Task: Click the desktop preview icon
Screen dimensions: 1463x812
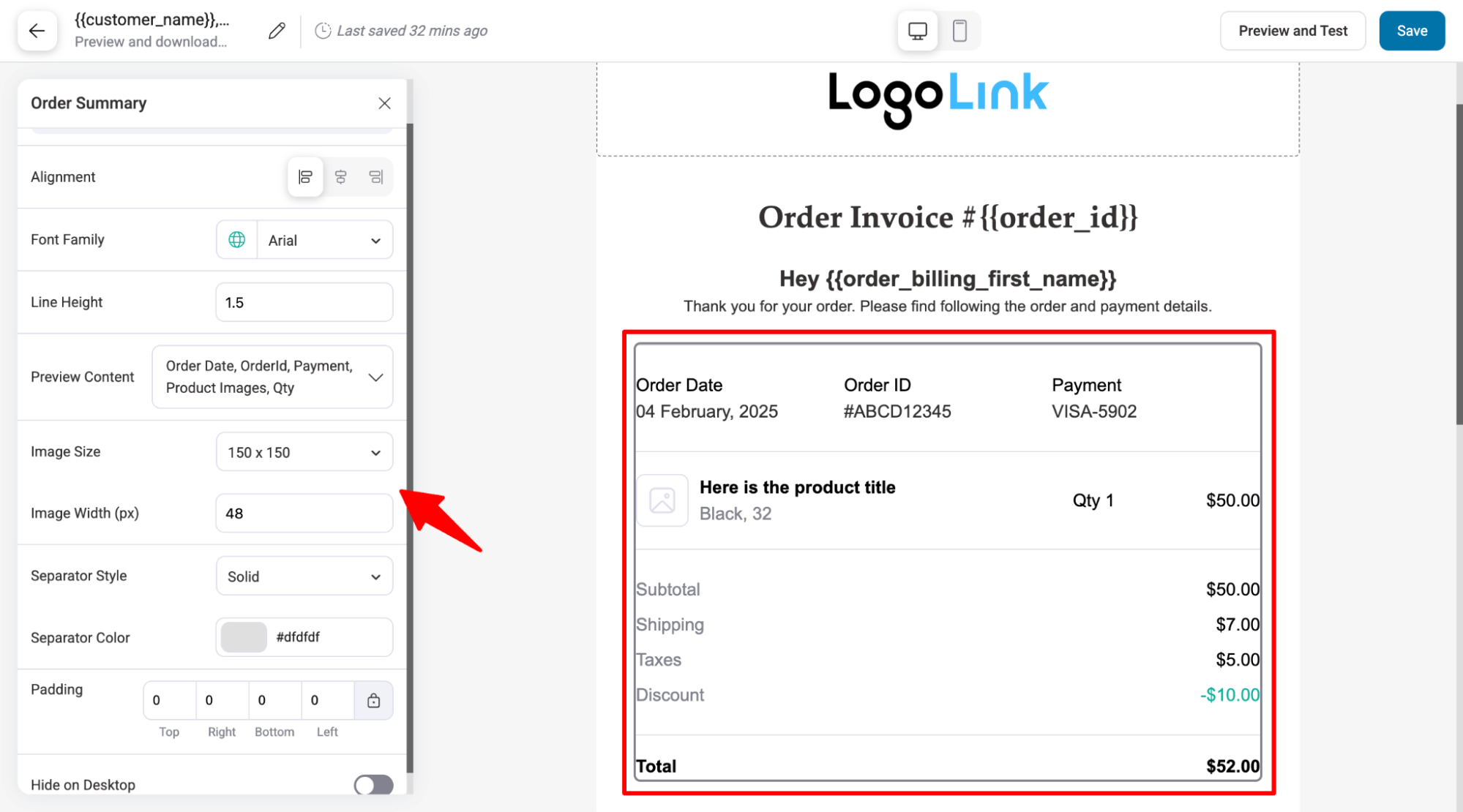Action: point(918,31)
